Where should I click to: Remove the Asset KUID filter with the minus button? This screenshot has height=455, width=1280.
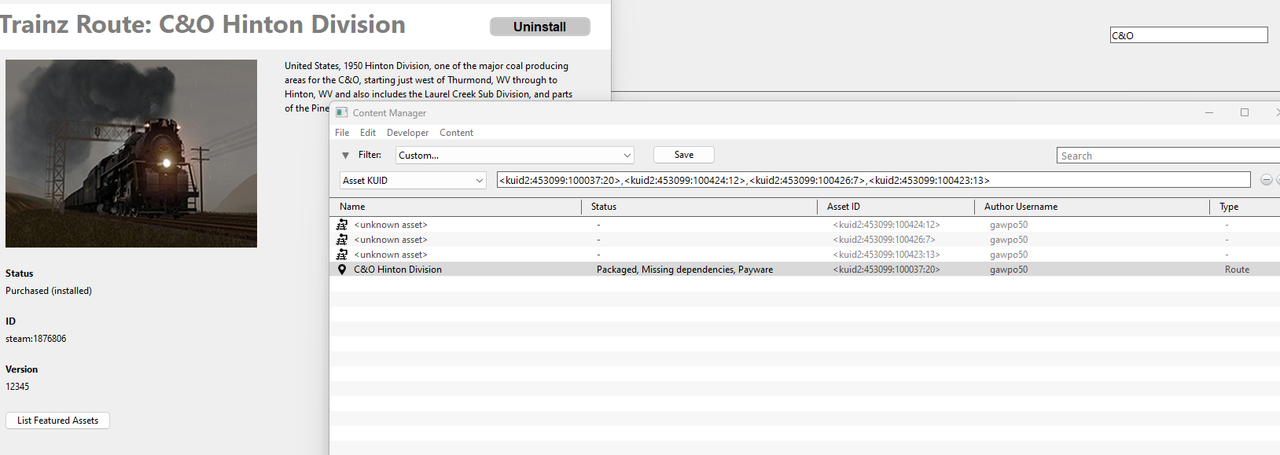[1265, 180]
